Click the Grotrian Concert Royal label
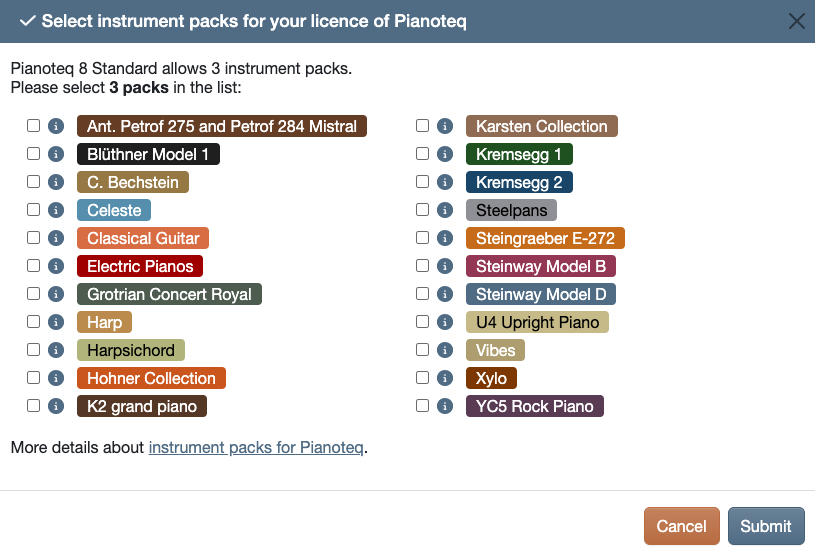Viewport: 815px width, 555px height. click(x=169, y=294)
